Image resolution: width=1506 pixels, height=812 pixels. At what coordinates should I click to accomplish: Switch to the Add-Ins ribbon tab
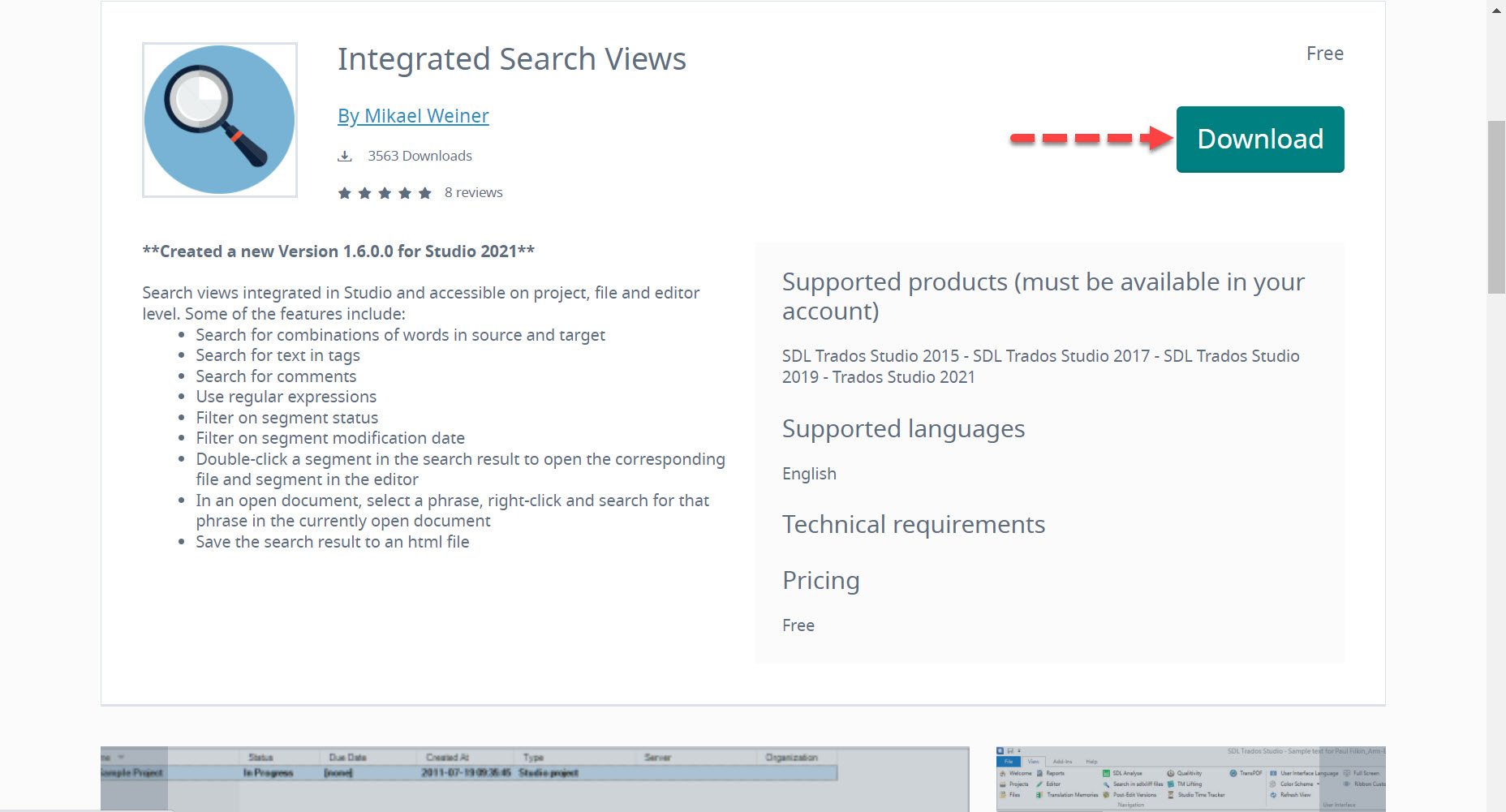coord(1063,761)
